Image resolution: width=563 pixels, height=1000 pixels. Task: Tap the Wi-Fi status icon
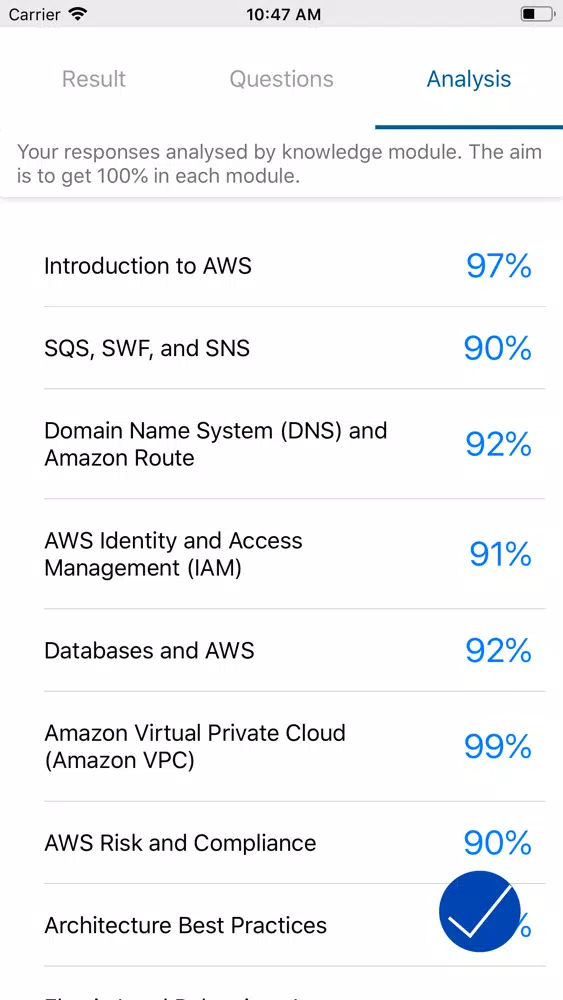[78, 13]
